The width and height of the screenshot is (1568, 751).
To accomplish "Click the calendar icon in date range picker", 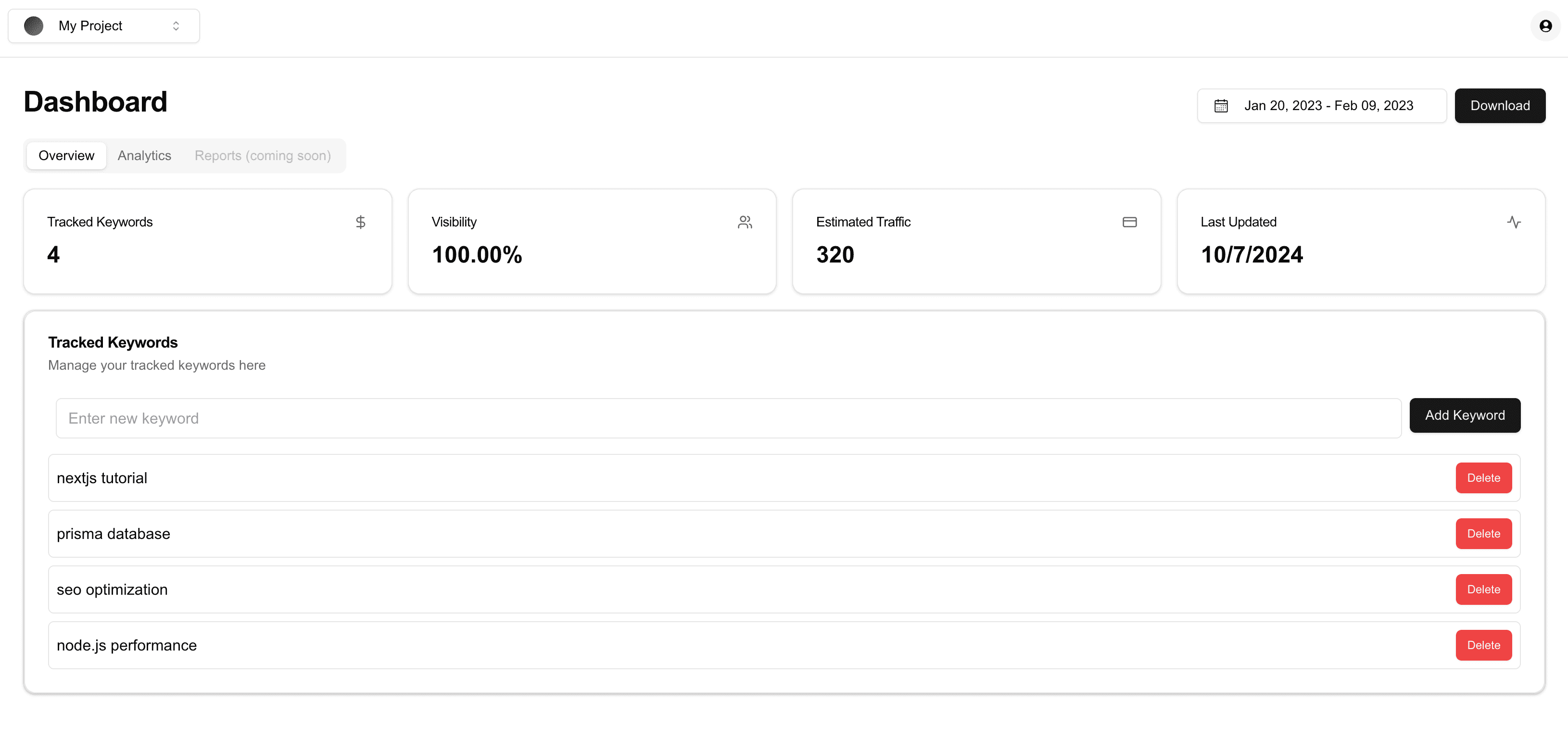I will (x=1221, y=106).
